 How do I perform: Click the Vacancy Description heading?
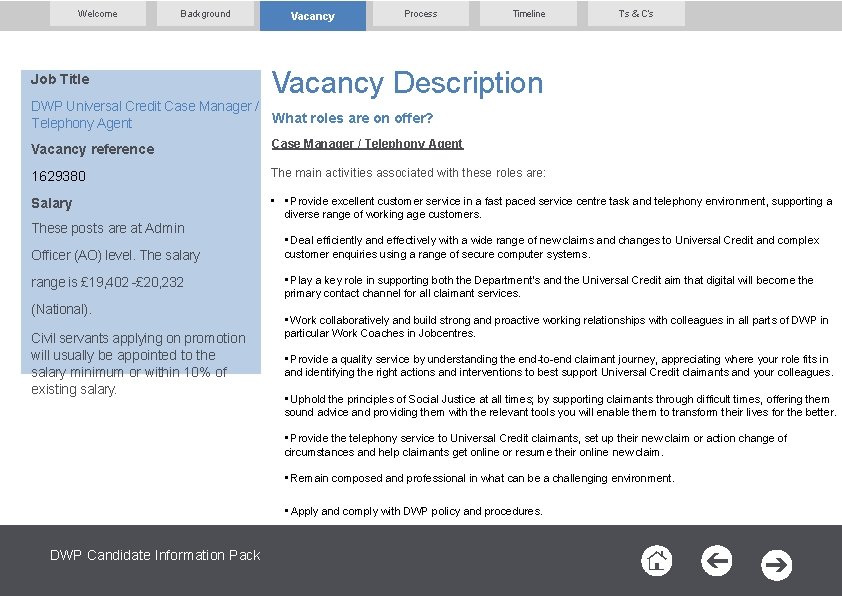[x=407, y=83]
